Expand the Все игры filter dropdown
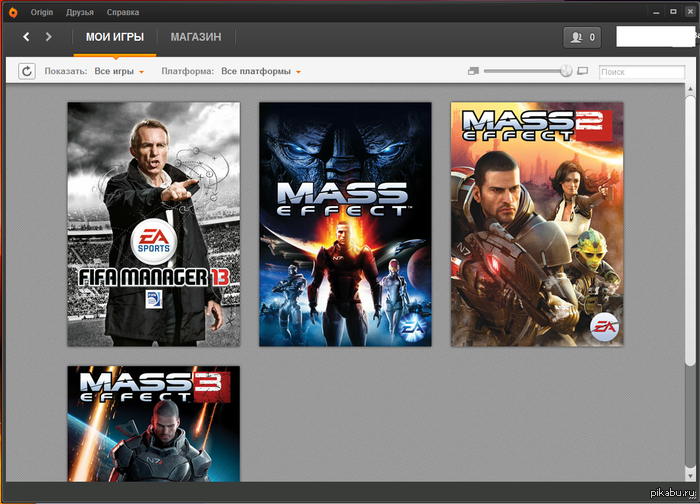 pos(119,71)
